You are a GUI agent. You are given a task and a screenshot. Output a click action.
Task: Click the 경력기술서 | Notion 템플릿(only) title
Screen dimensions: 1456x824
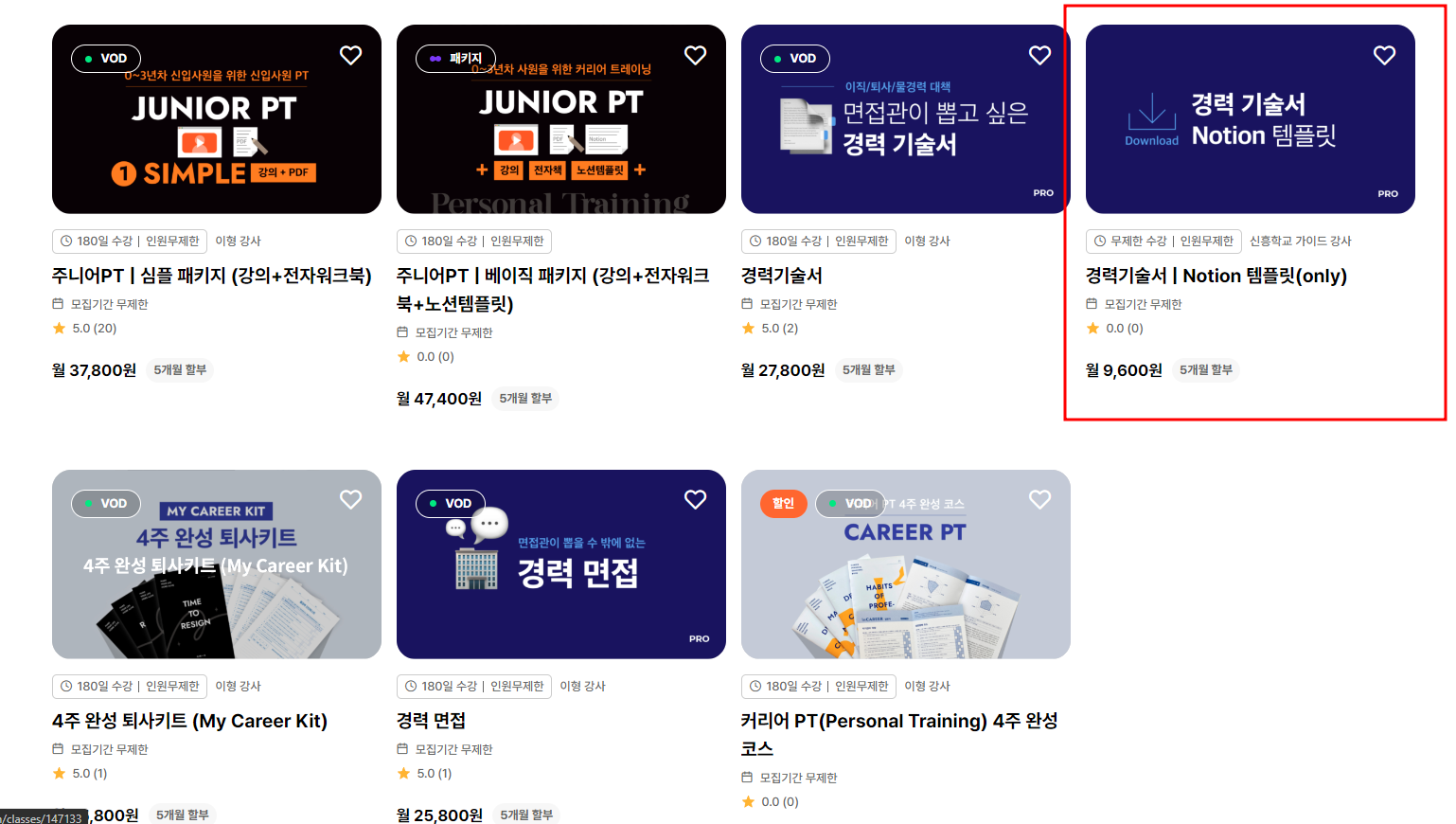[1216, 276]
